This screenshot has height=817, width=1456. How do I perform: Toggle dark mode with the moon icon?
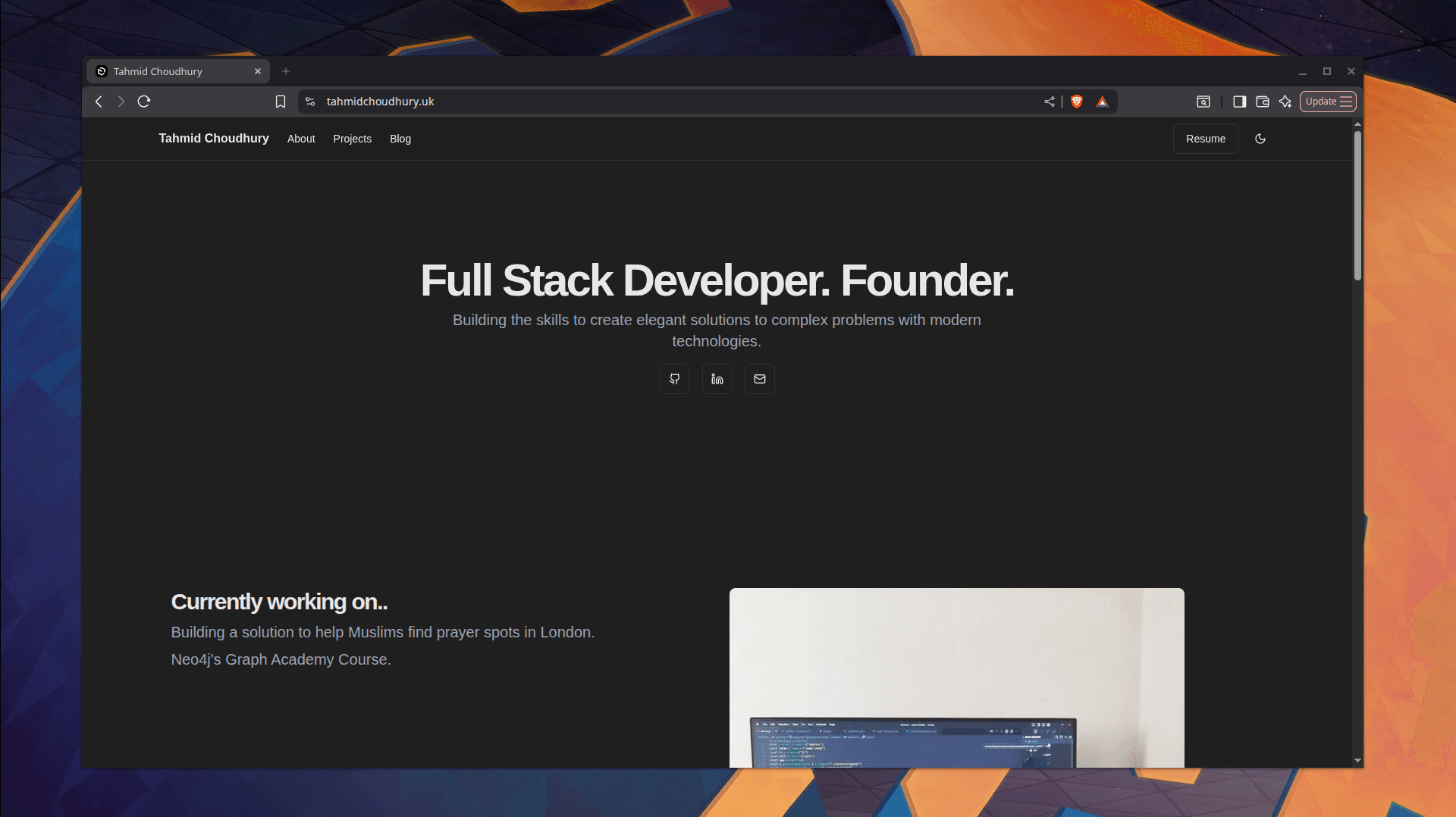pos(1260,139)
